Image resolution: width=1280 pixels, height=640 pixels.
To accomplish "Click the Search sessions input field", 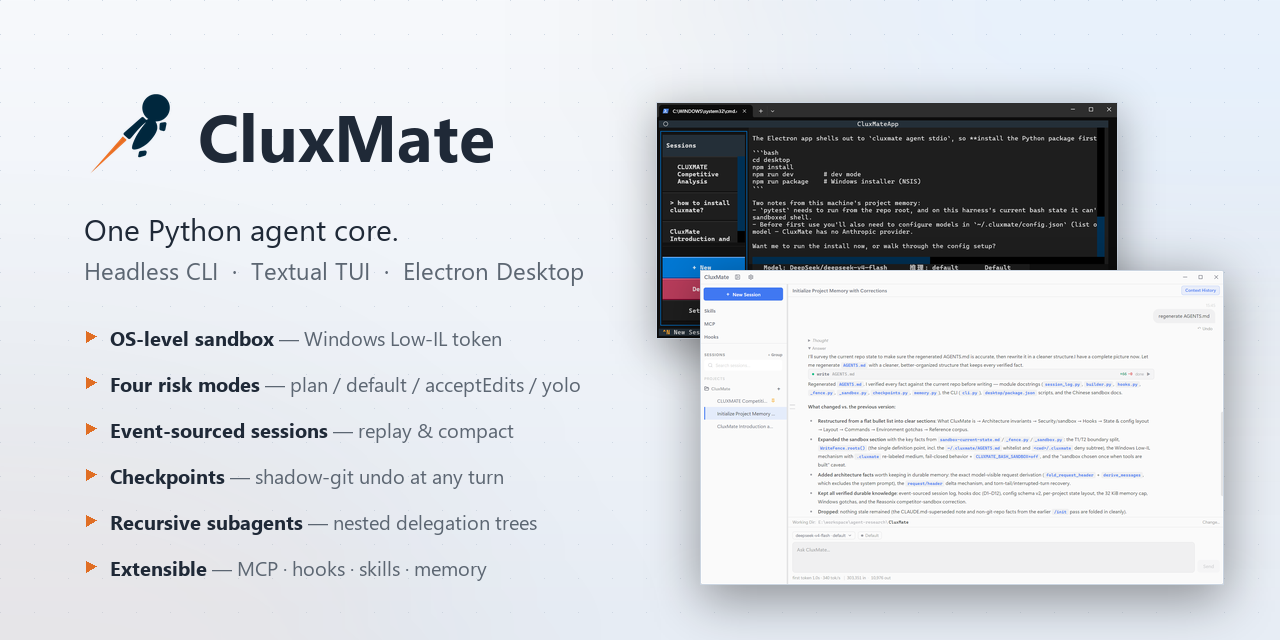I will 743,365.
